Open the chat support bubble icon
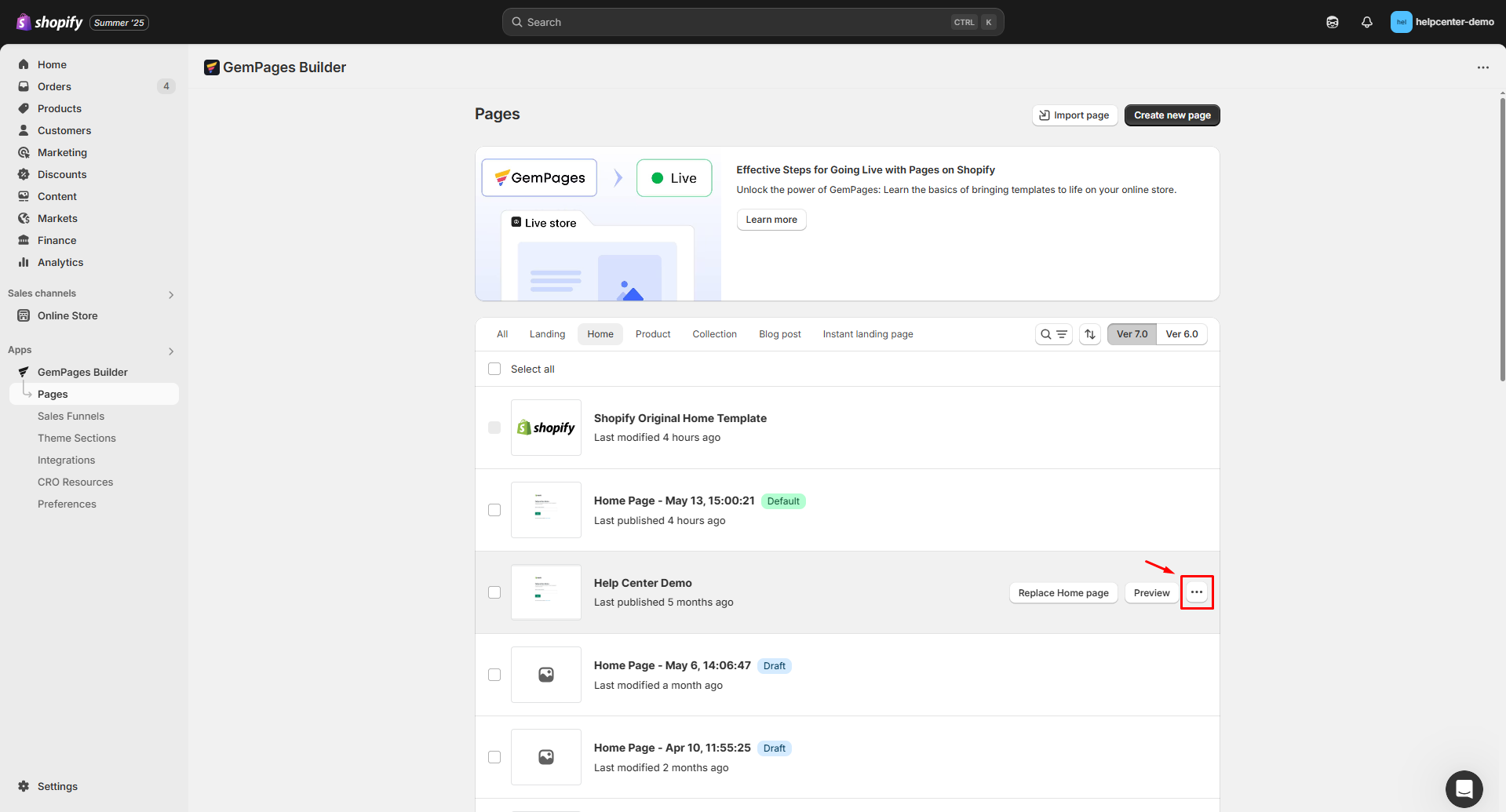 pos(1464,788)
